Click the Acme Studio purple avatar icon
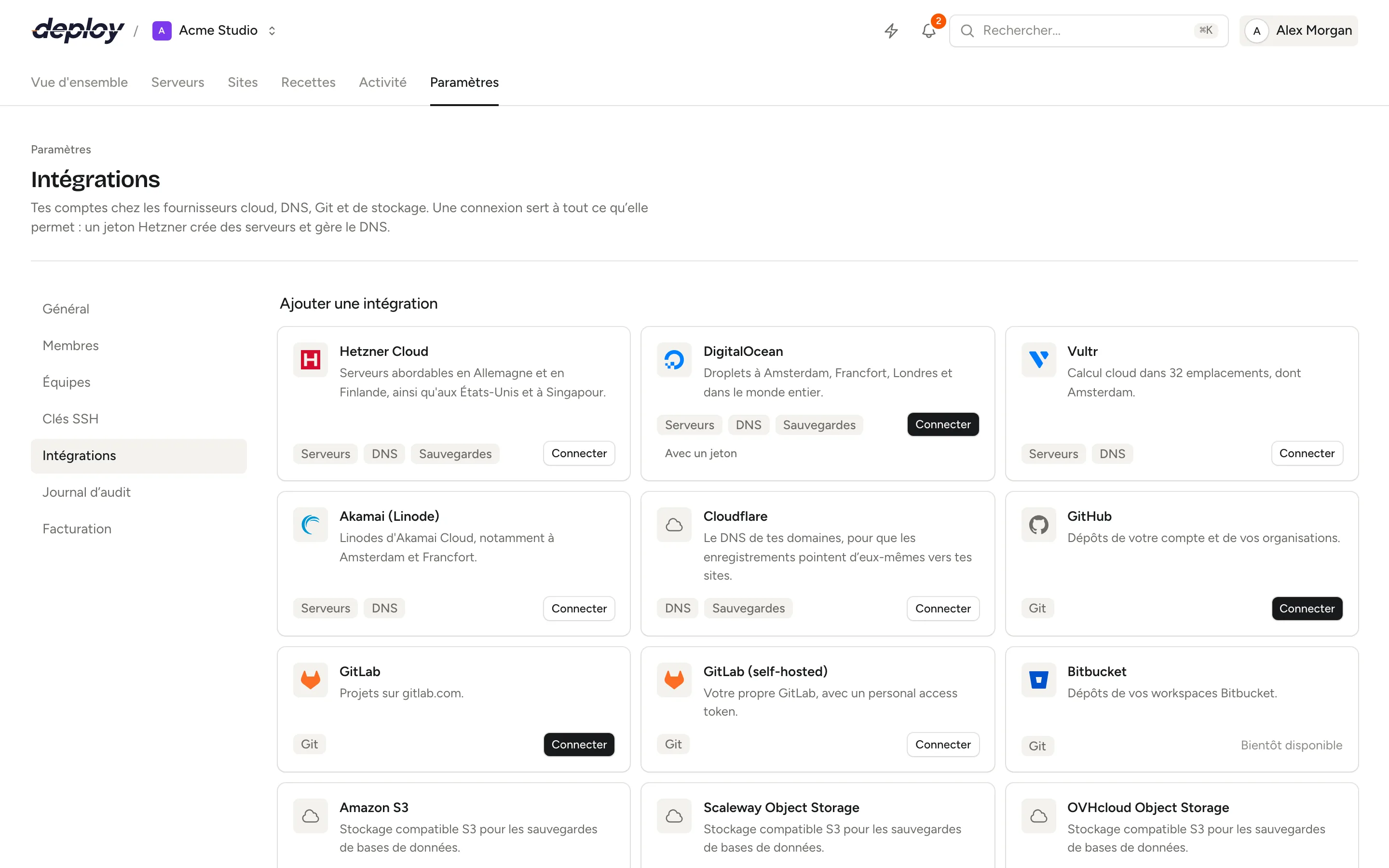 coord(162,30)
